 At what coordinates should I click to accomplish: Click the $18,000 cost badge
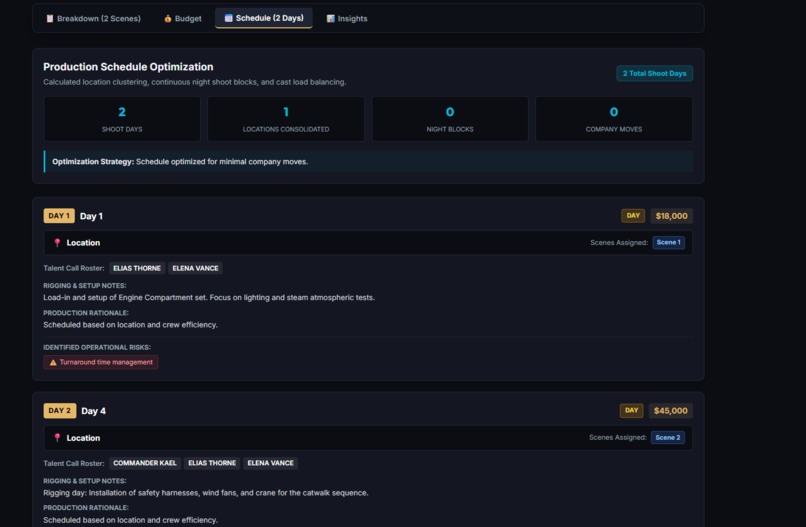[x=671, y=216]
